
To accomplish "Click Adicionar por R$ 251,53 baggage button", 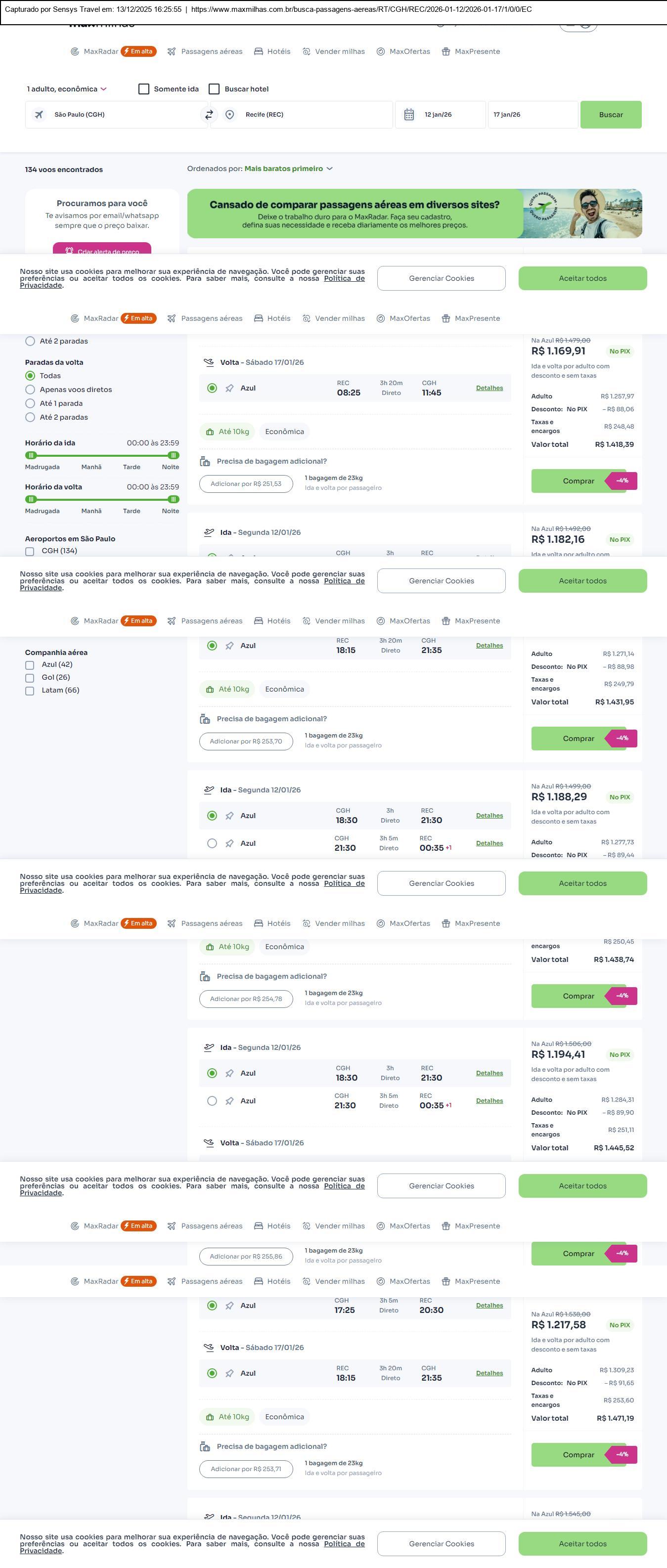I will tap(246, 484).
